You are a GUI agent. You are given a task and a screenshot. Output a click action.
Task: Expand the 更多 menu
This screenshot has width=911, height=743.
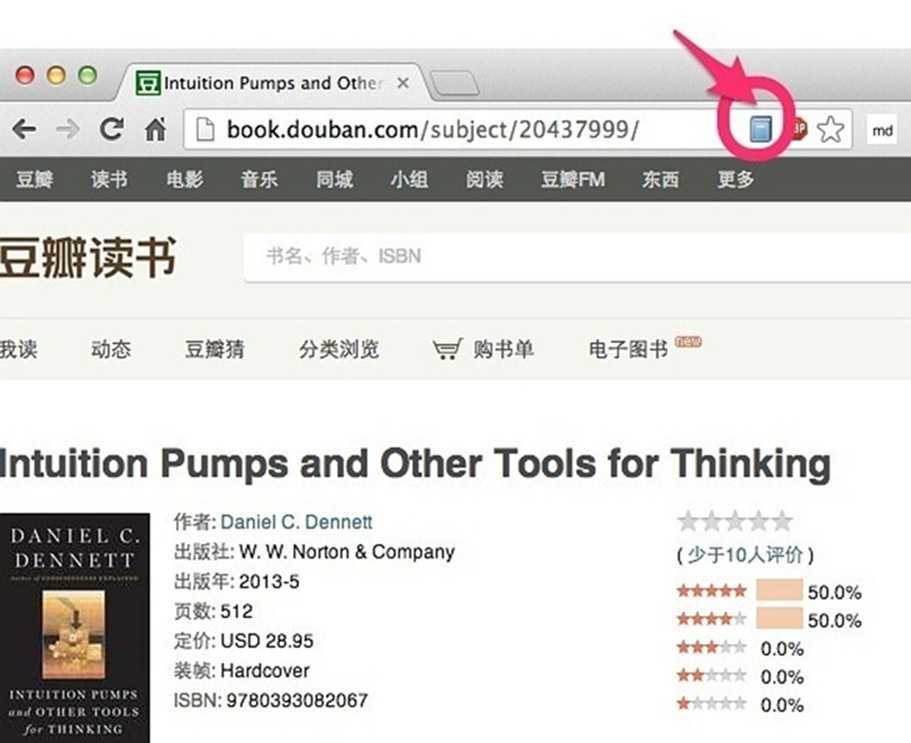click(x=736, y=180)
